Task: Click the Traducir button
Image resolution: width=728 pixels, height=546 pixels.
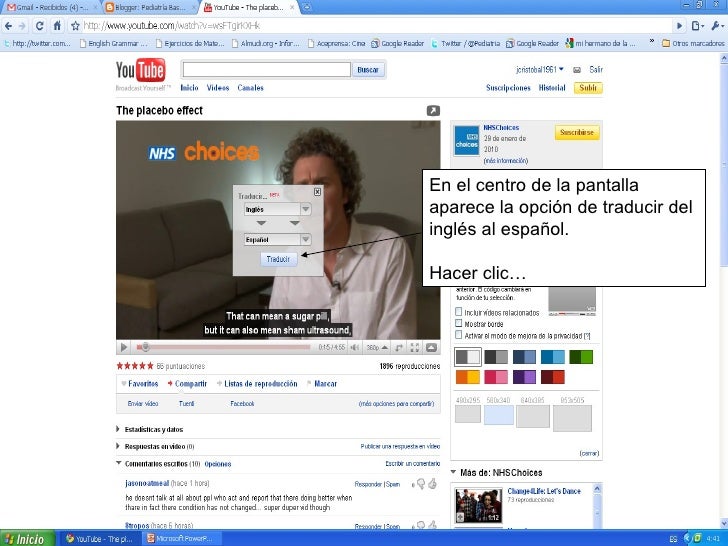Action: (278, 259)
